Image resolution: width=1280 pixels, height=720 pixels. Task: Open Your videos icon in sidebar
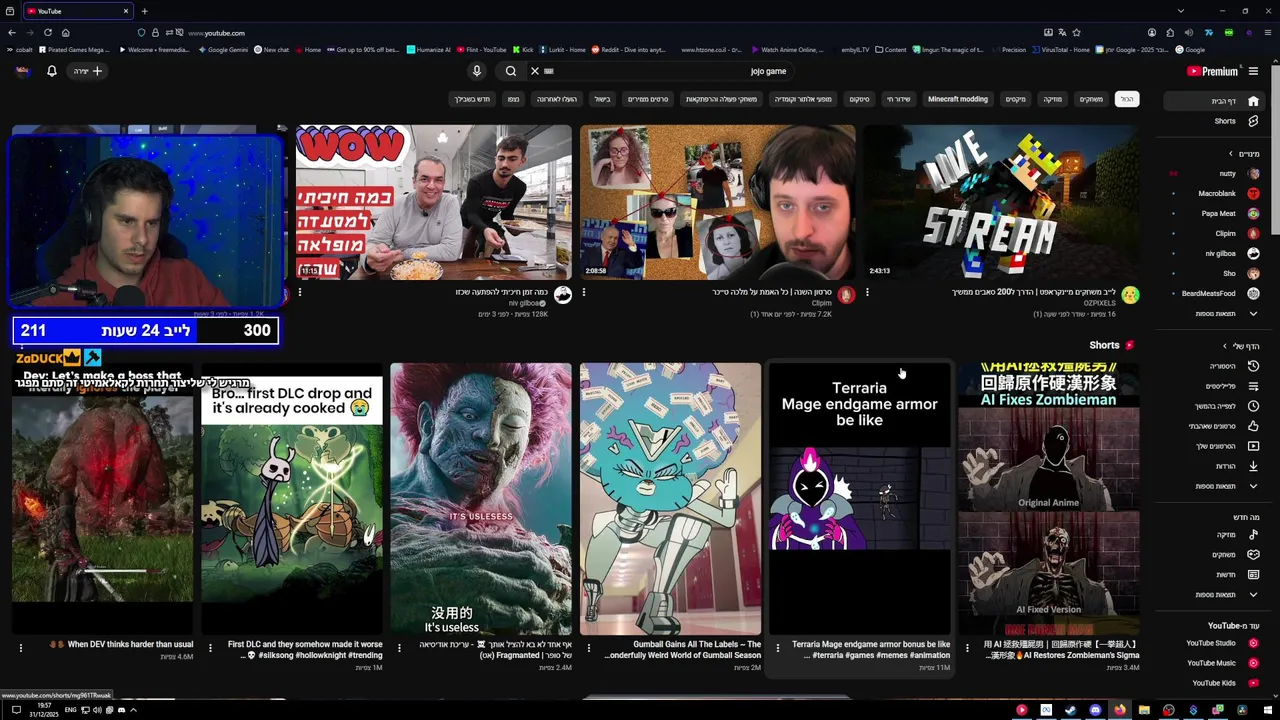[x=1253, y=446]
